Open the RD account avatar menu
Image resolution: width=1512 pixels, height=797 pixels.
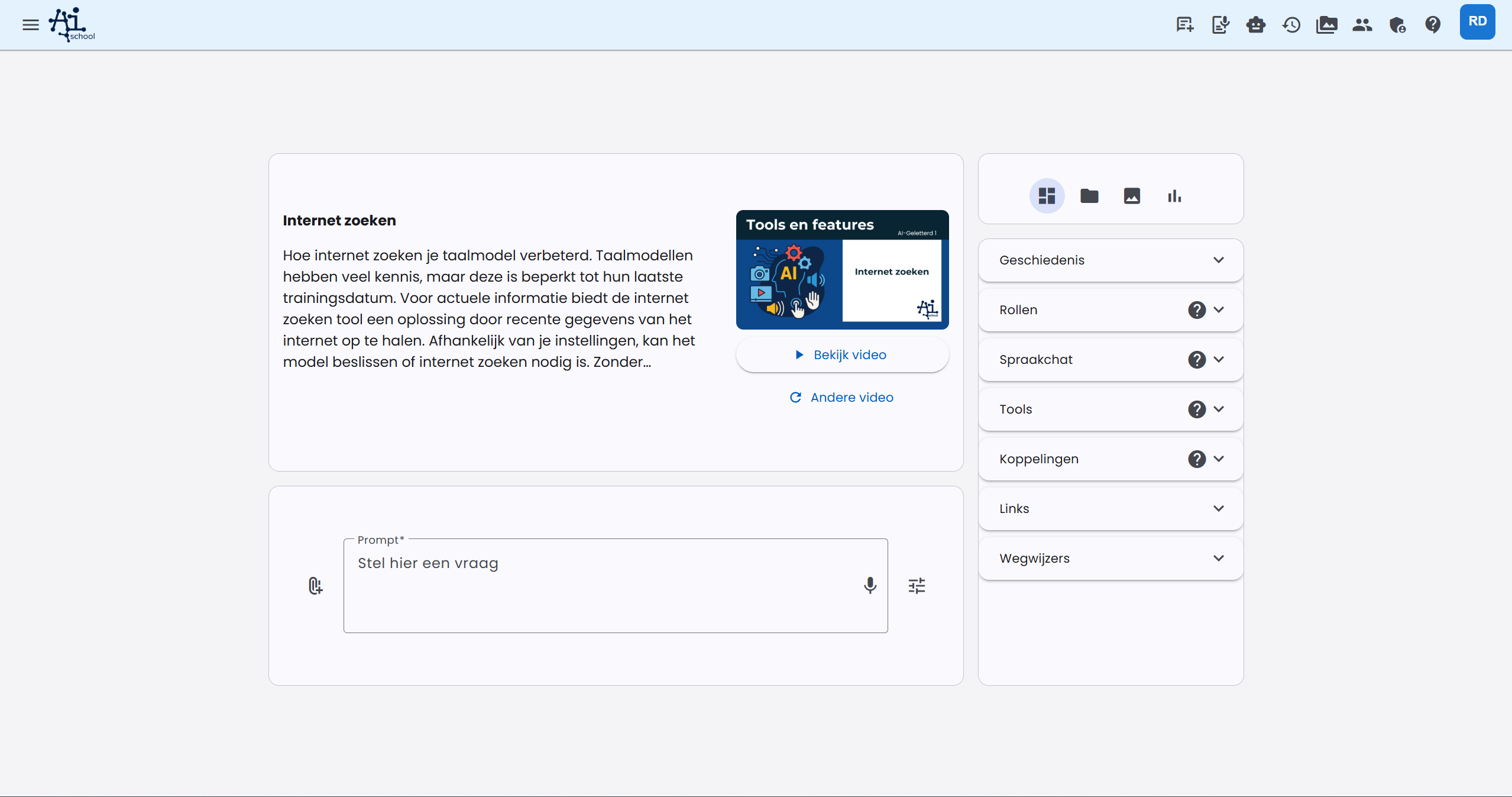(x=1477, y=21)
